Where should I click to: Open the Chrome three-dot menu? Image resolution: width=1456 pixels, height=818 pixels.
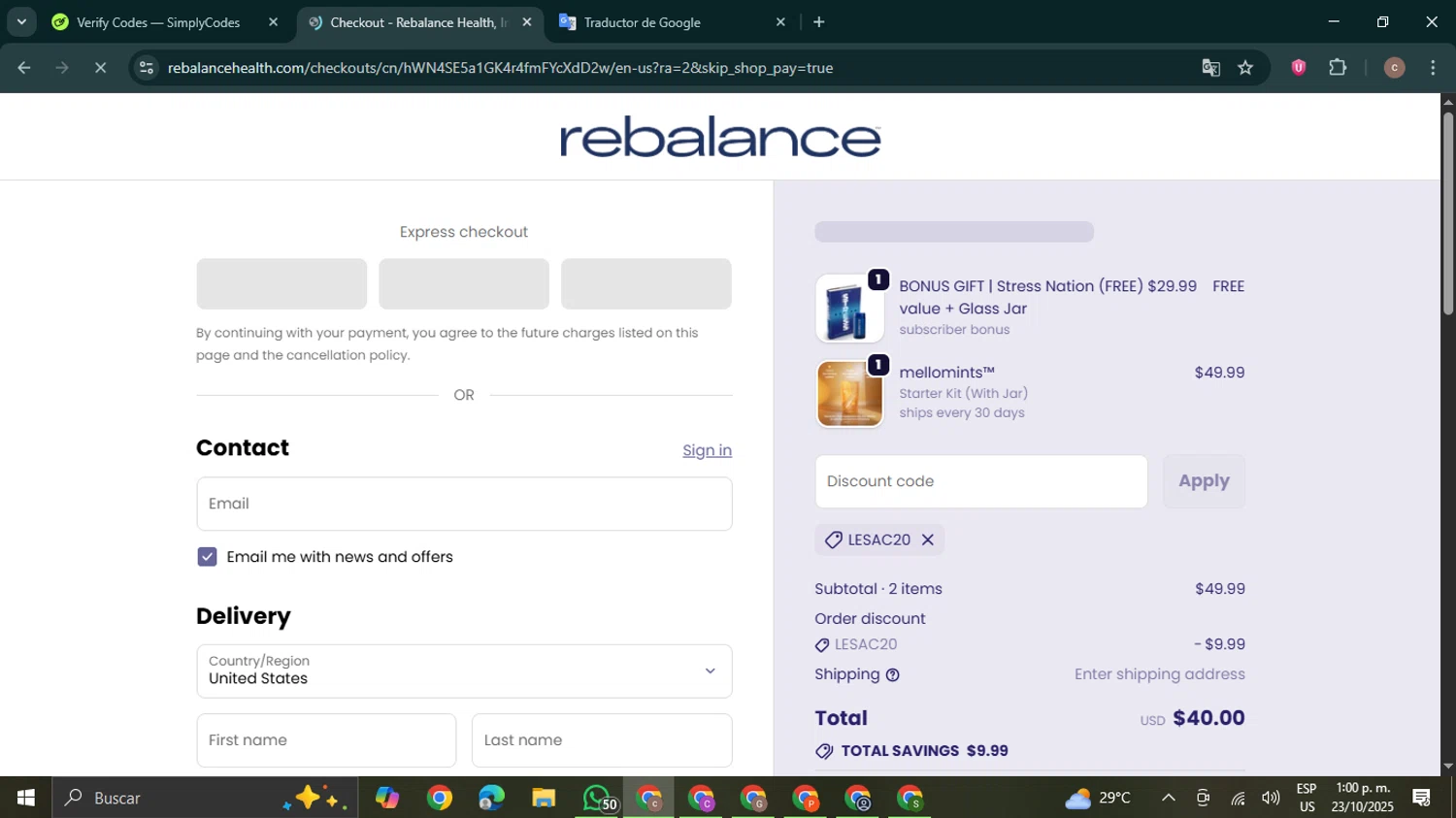(x=1433, y=68)
